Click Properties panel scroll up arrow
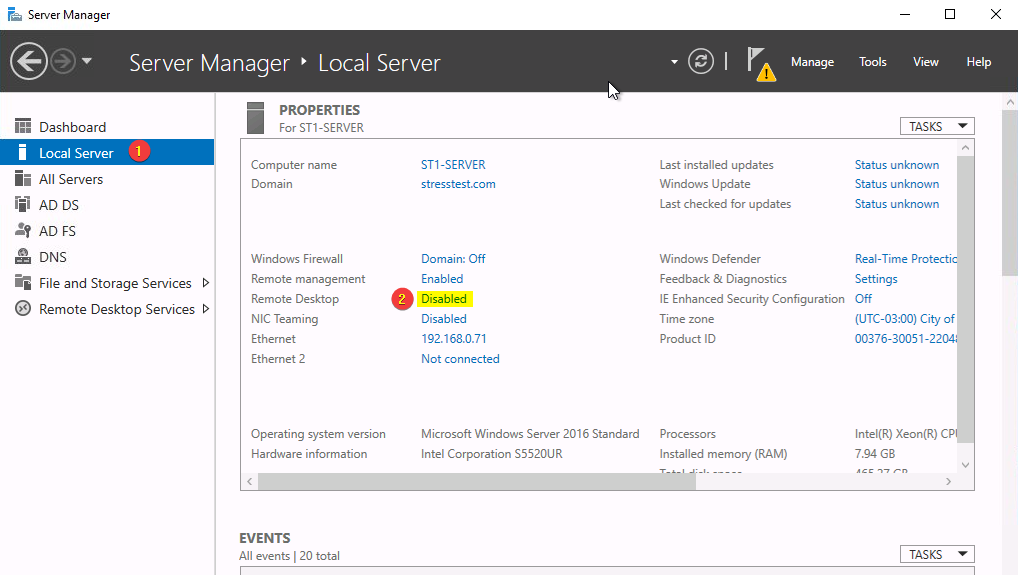 click(965, 148)
